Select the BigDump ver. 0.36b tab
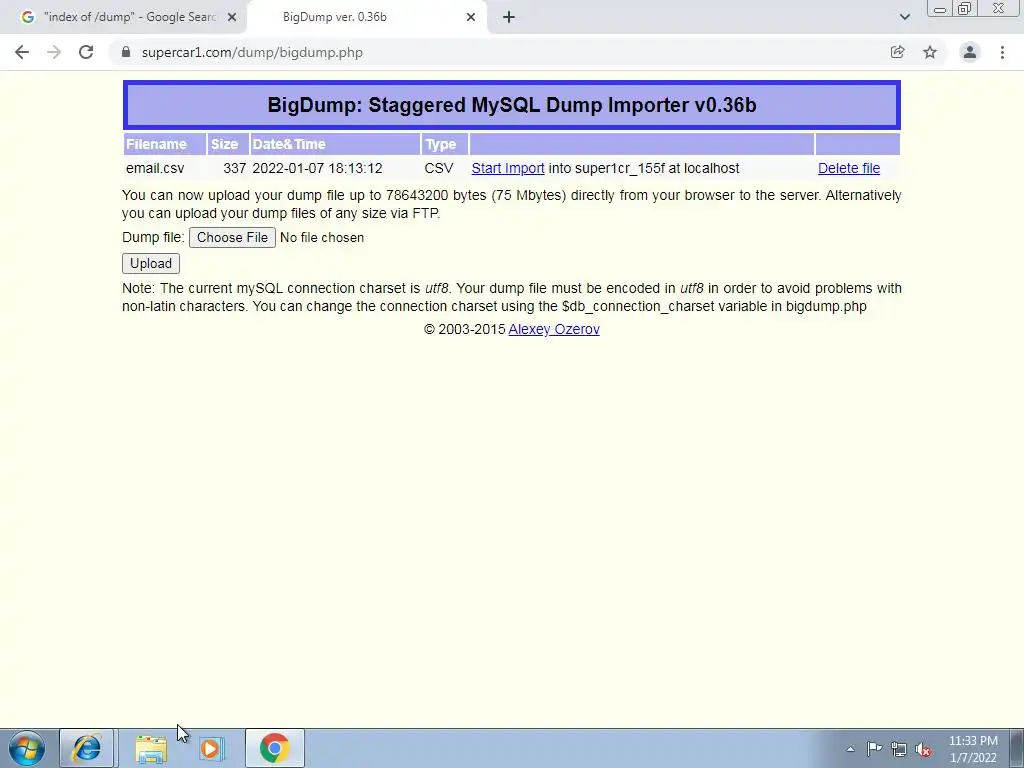Viewport: 1024px width, 768px height. click(368, 17)
